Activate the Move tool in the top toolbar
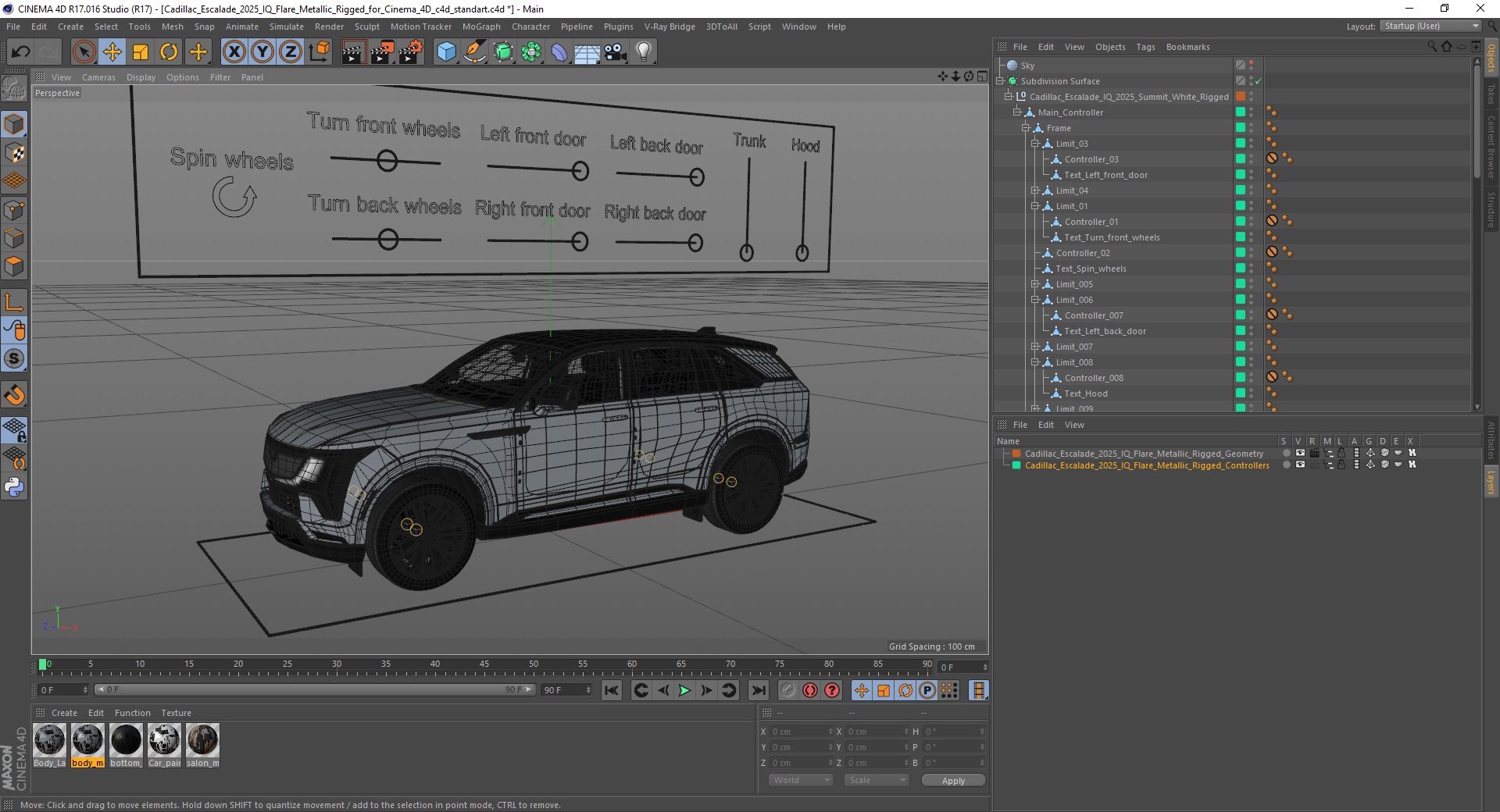This screenshot has height=812, width=1500. coord(112,52)
